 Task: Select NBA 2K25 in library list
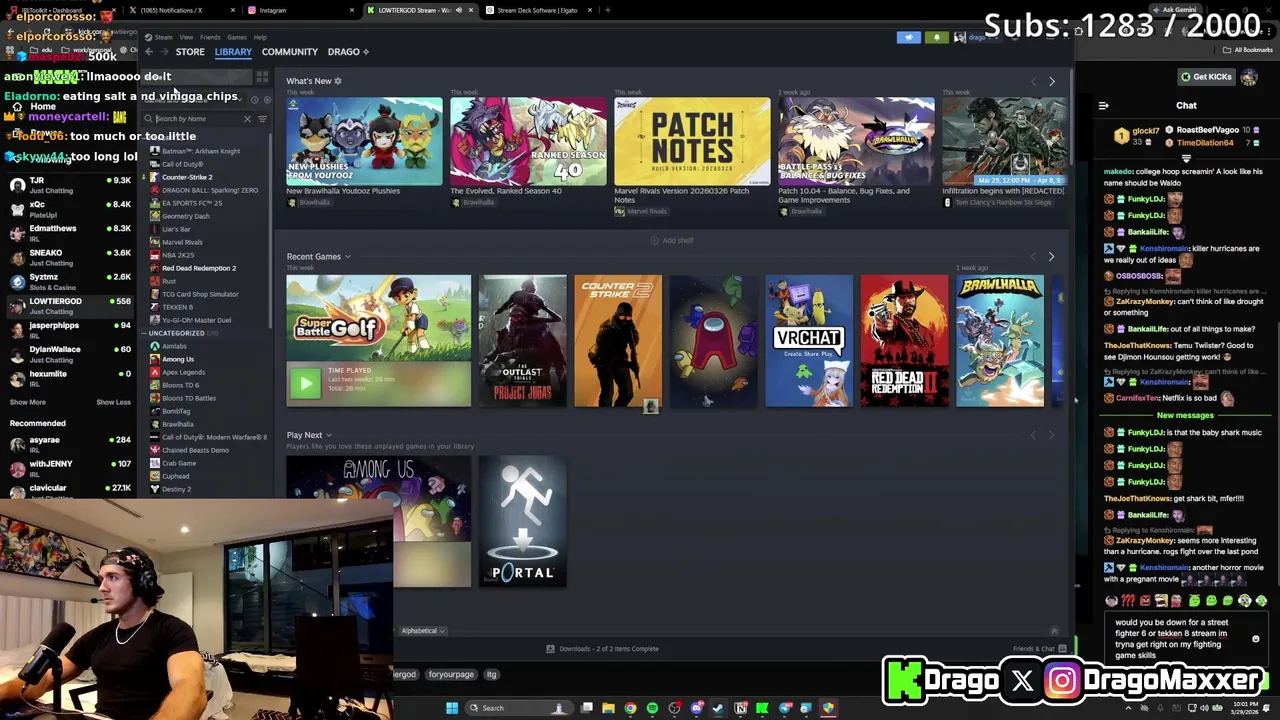[x=178, y=255]
